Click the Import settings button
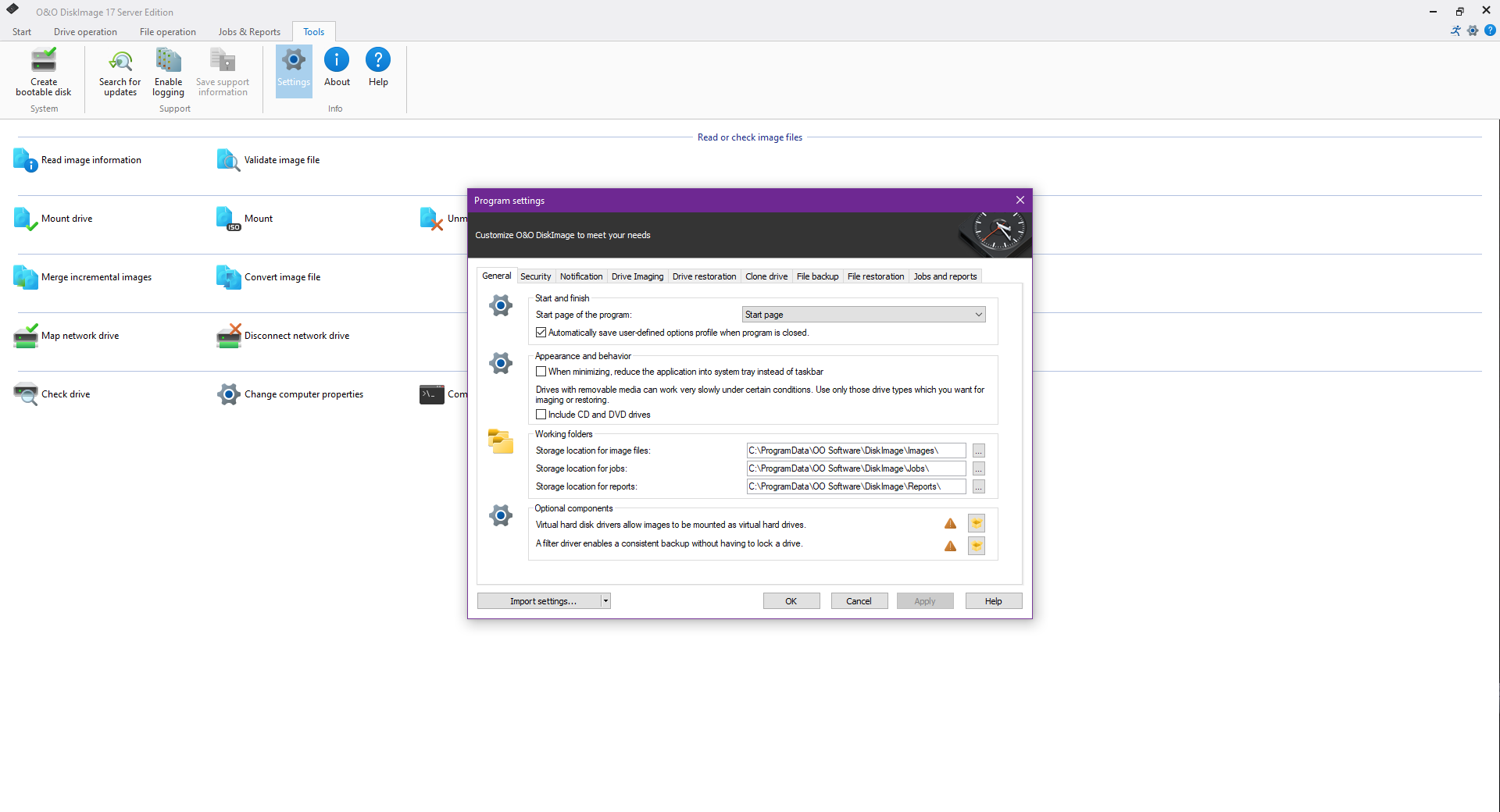The width and height of the screenshot is (1500, 812). coord(539,601)
